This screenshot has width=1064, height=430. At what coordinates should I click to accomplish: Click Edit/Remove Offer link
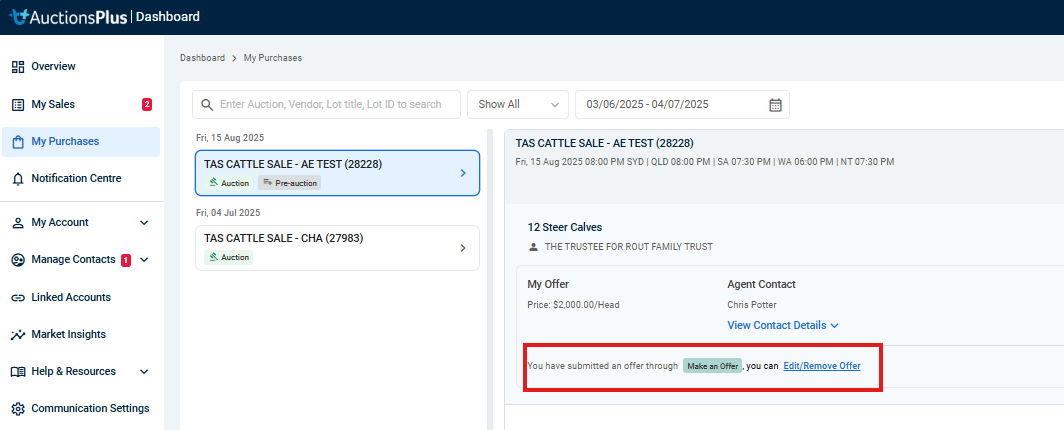click(822, 366)
